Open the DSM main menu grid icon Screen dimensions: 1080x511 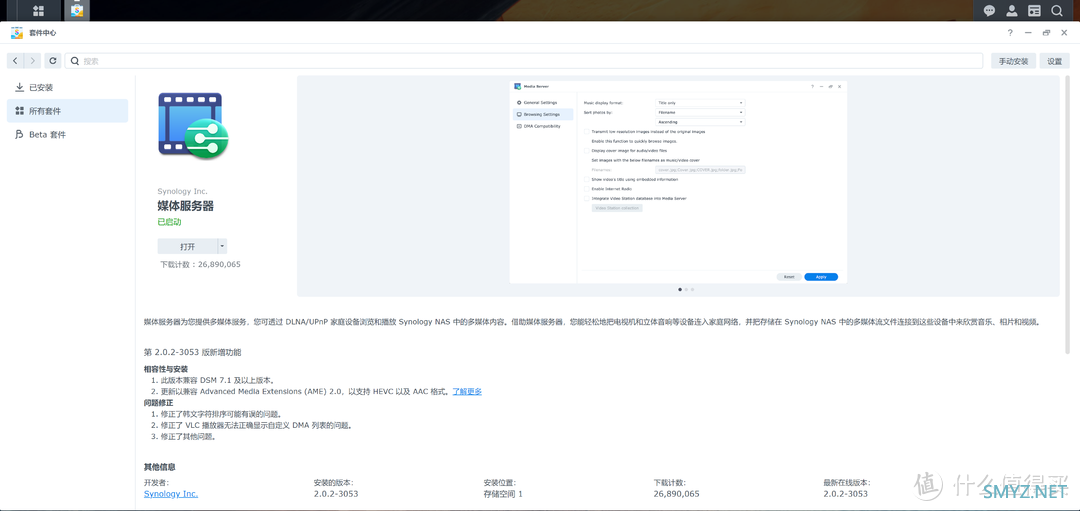(38, 10)
